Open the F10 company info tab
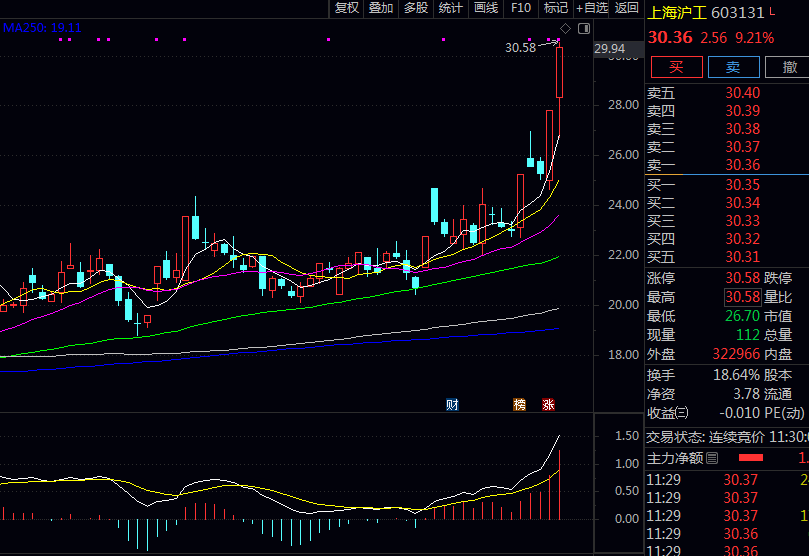 pyautogui.click(x=521, y=8)
